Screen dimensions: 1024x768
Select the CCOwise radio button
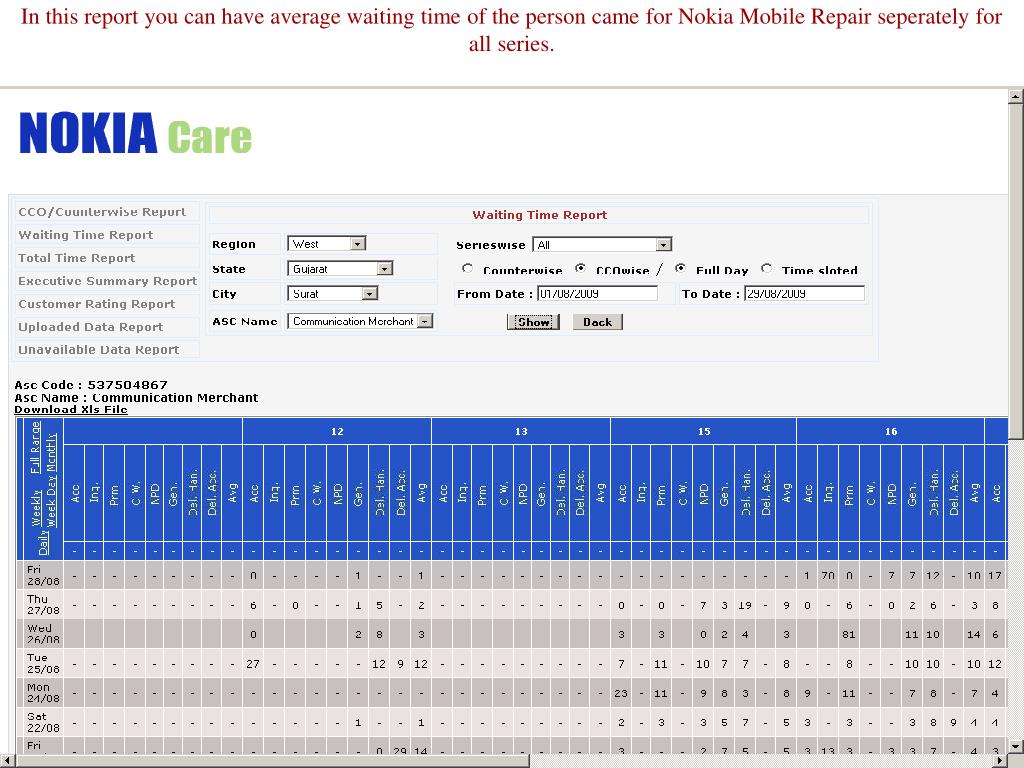(x=580, y=268)
